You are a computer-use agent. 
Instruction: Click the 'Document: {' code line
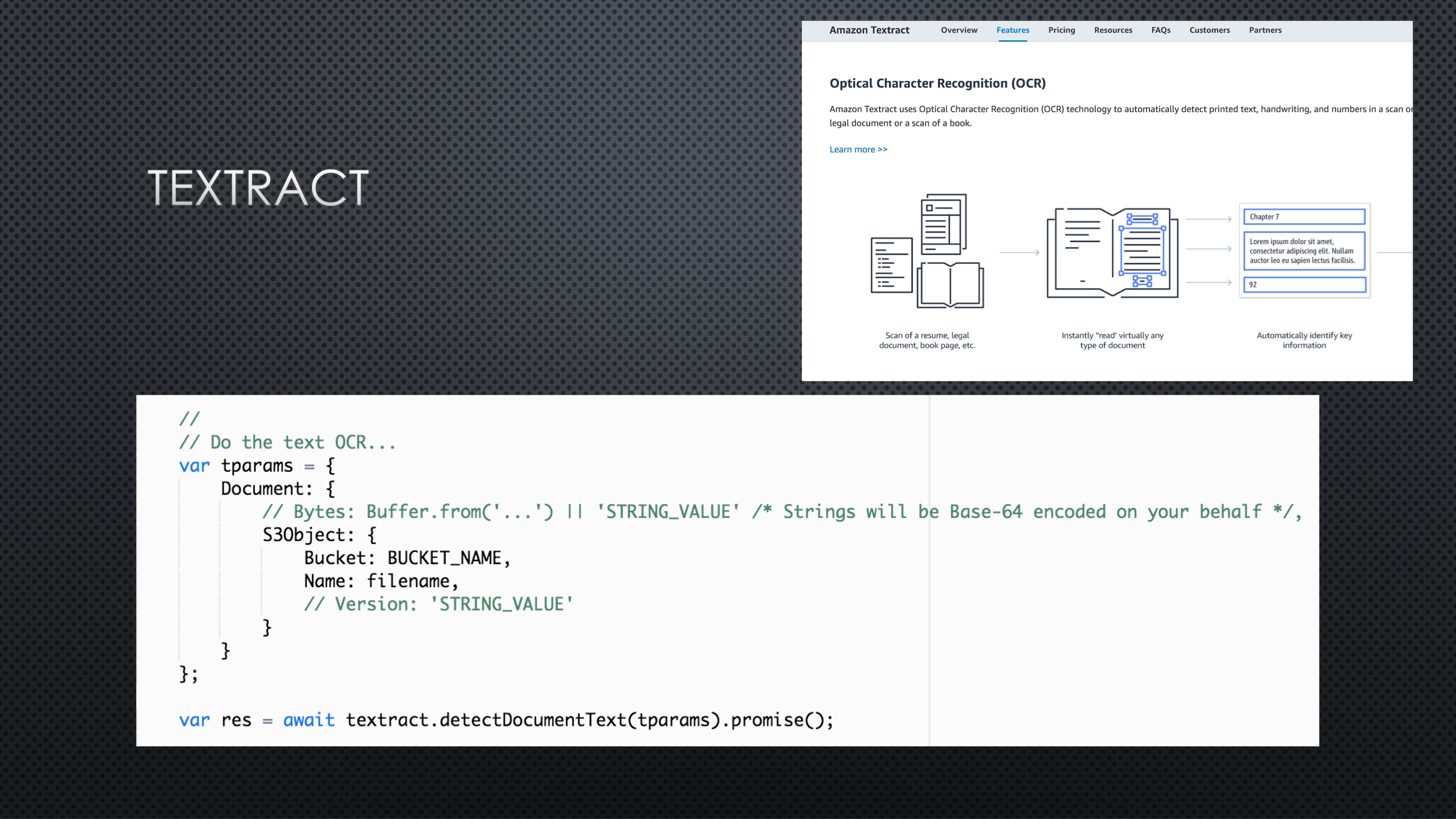(278, 489)
